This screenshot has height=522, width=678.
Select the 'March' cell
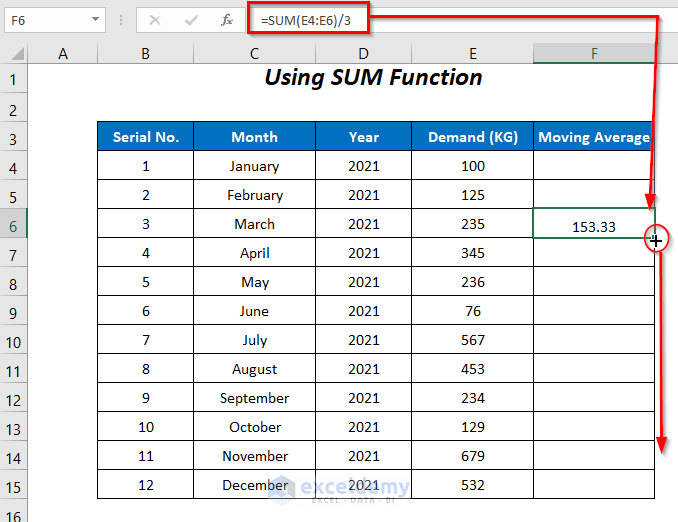tap(254, 224)
